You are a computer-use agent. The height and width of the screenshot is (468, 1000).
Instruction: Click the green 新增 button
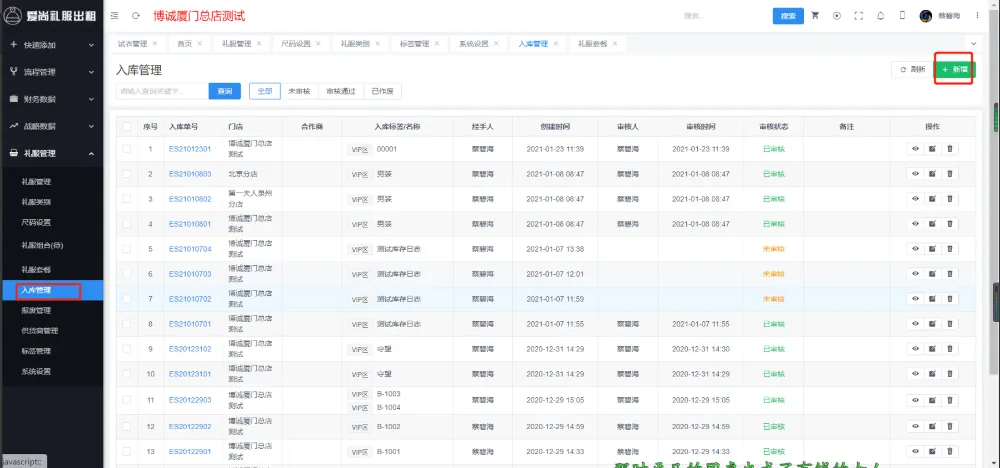pos(954,69)
